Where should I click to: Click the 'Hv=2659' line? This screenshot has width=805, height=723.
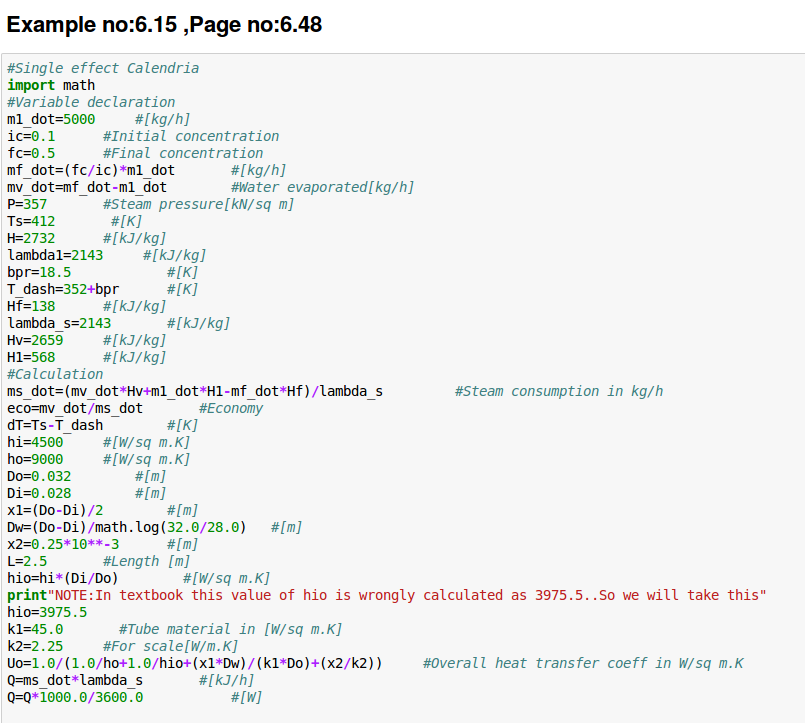tap(35, 340)
